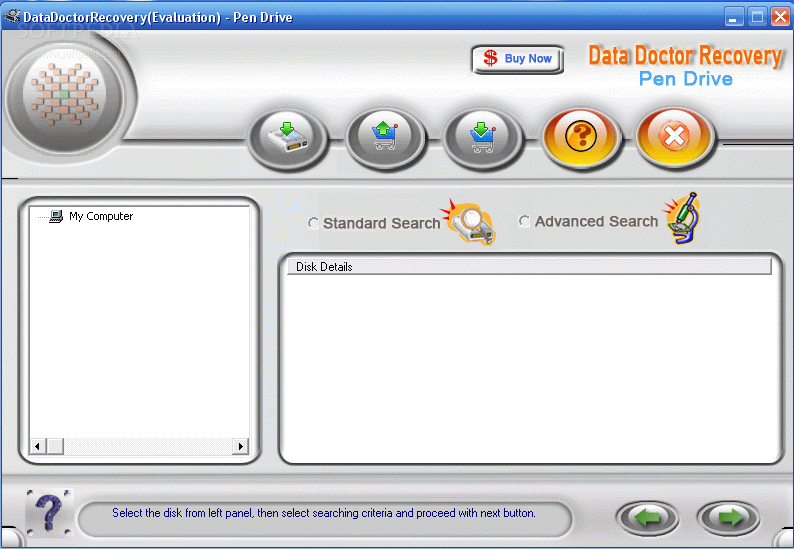The width and height of the screenshot is (794, 549).
Task: Click the Data Doctor Recovery title text
Action: [685, 55]
